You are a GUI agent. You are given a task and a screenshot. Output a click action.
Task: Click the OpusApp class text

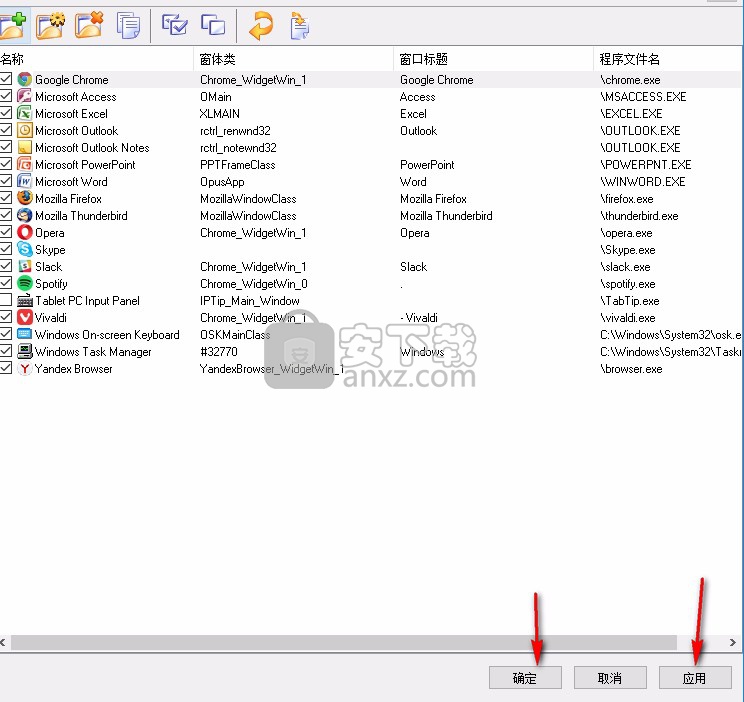pos(222,182)
